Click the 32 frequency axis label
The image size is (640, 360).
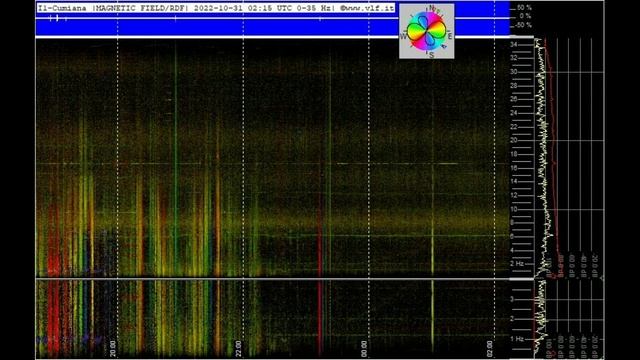(x=513, y=58)
